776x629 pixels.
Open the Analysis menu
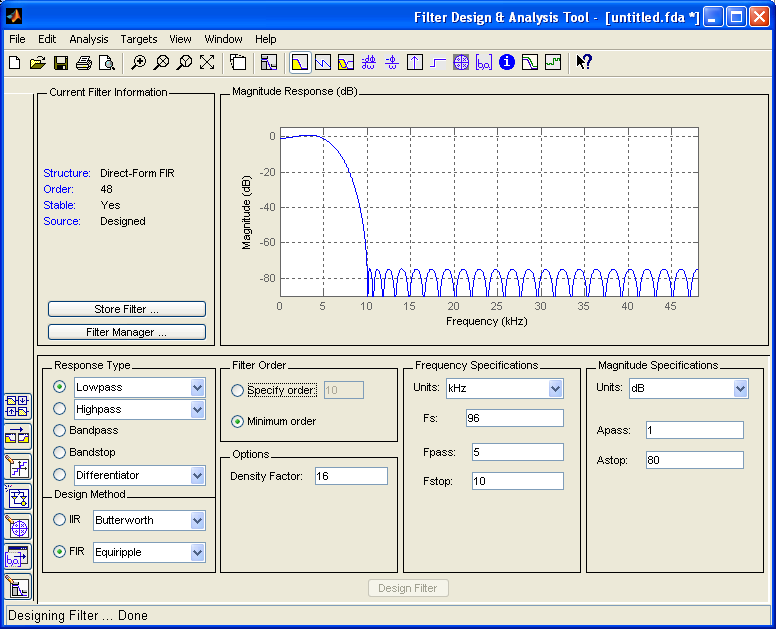point(89,39)
